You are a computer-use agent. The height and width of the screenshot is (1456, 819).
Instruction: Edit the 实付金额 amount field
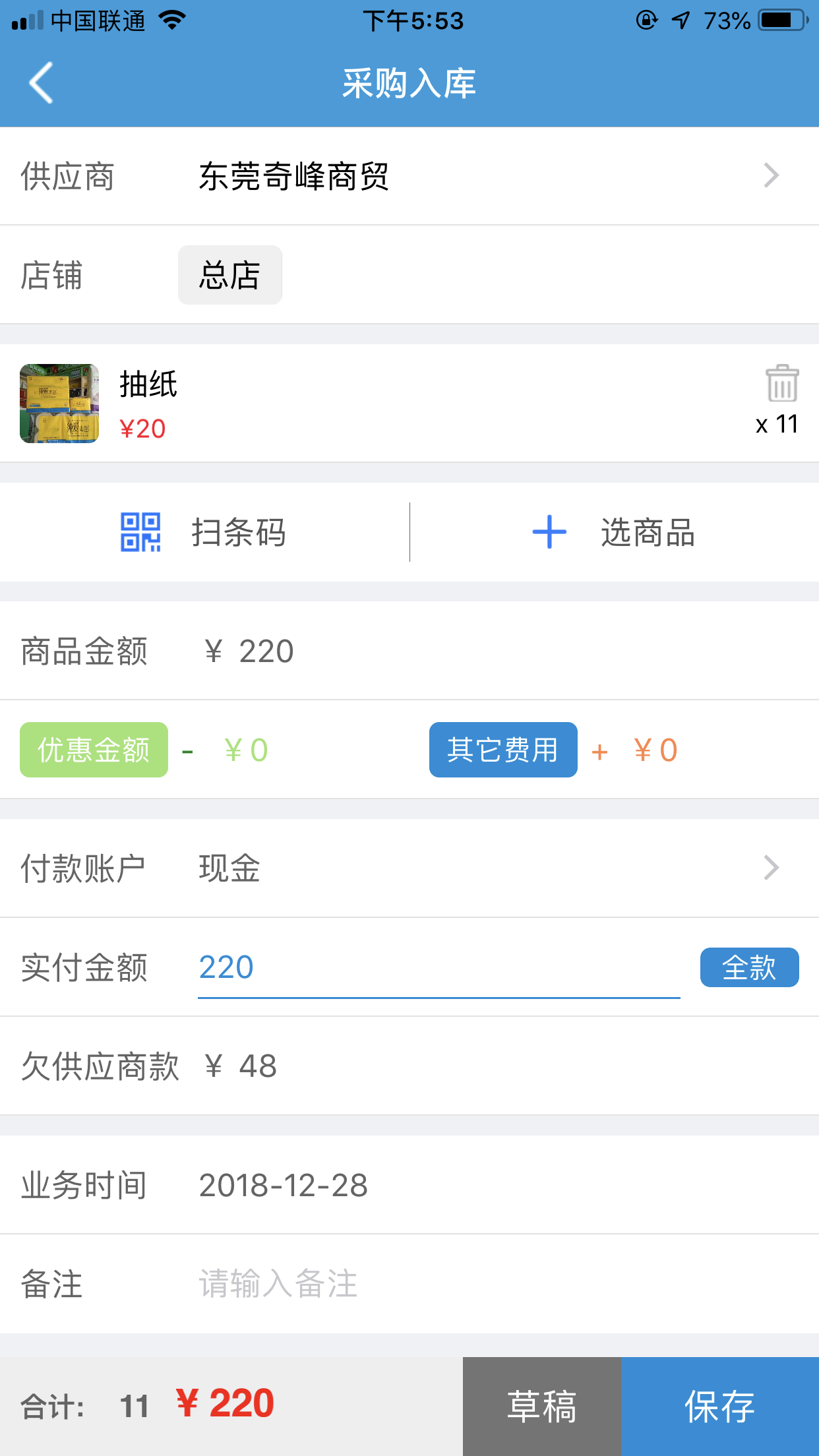[439, 968]
